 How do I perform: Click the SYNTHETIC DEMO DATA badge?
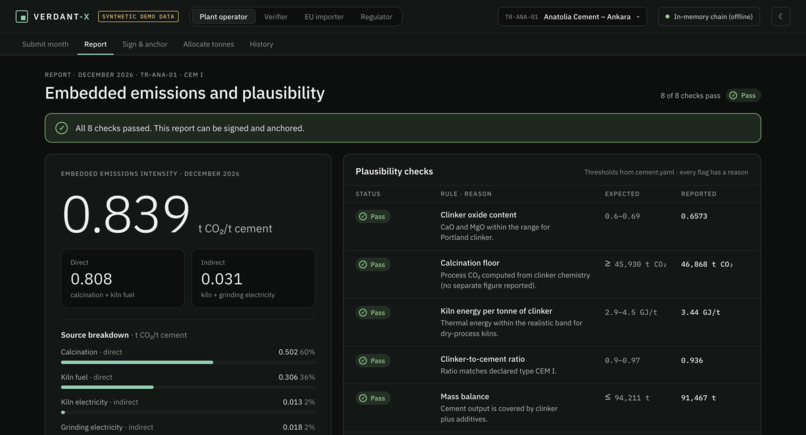pos(138,16)
